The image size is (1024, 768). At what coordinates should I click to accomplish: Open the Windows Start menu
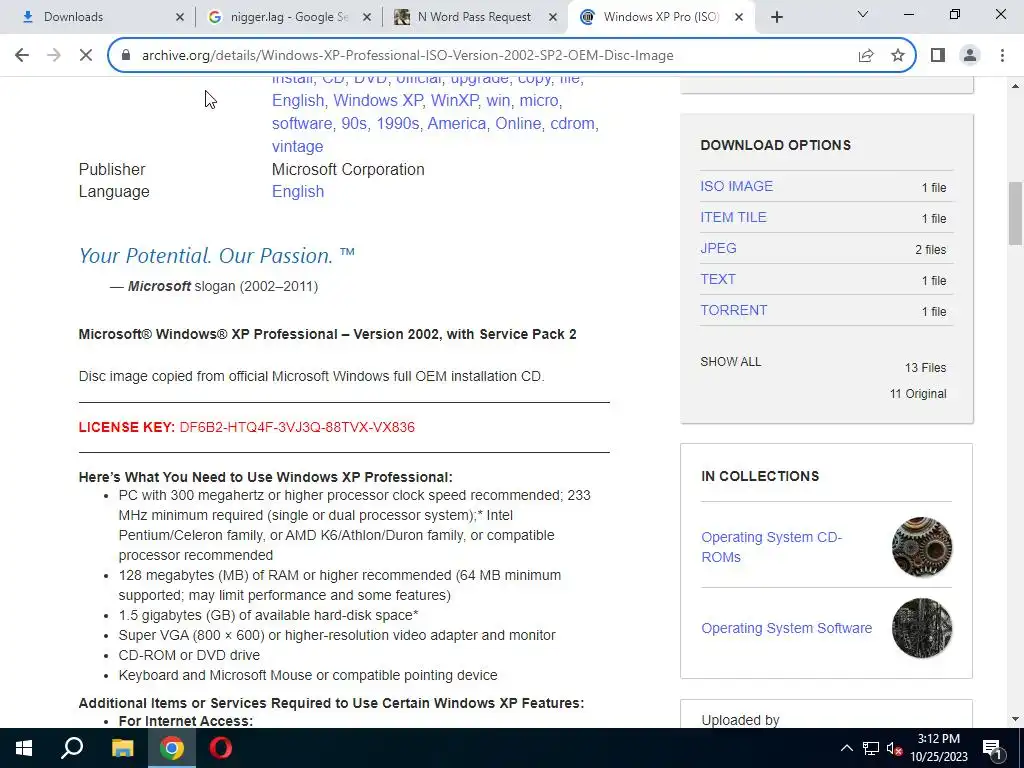(x=24, y=748)
